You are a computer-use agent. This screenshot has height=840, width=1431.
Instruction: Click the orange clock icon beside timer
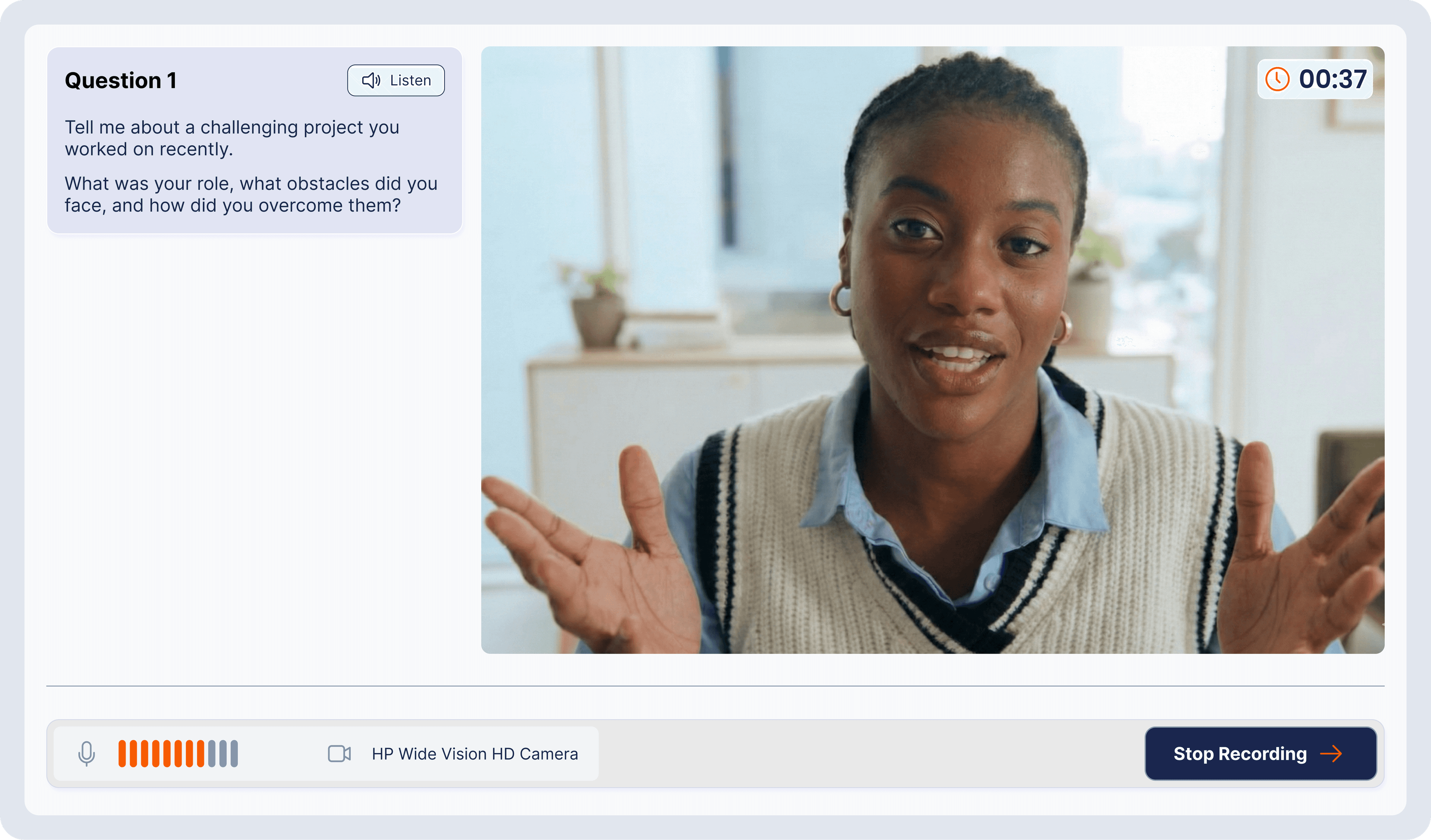[x=1277, y=79]
